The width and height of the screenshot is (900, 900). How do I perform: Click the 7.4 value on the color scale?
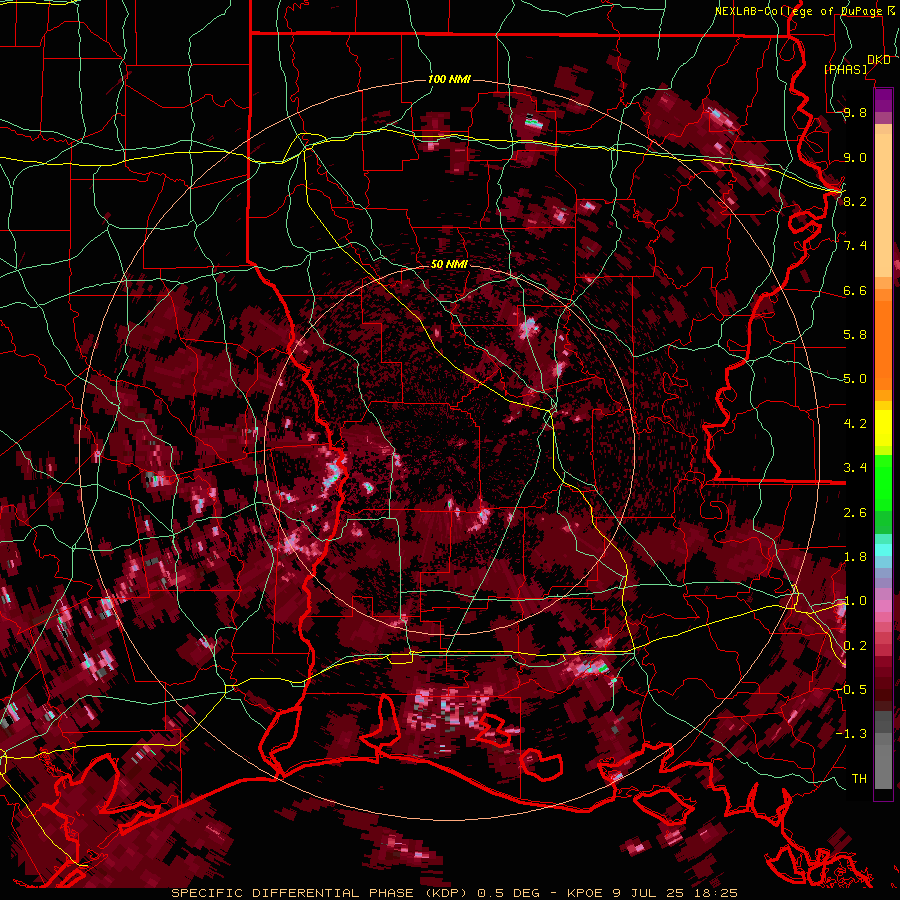click(x=855, y=246)
